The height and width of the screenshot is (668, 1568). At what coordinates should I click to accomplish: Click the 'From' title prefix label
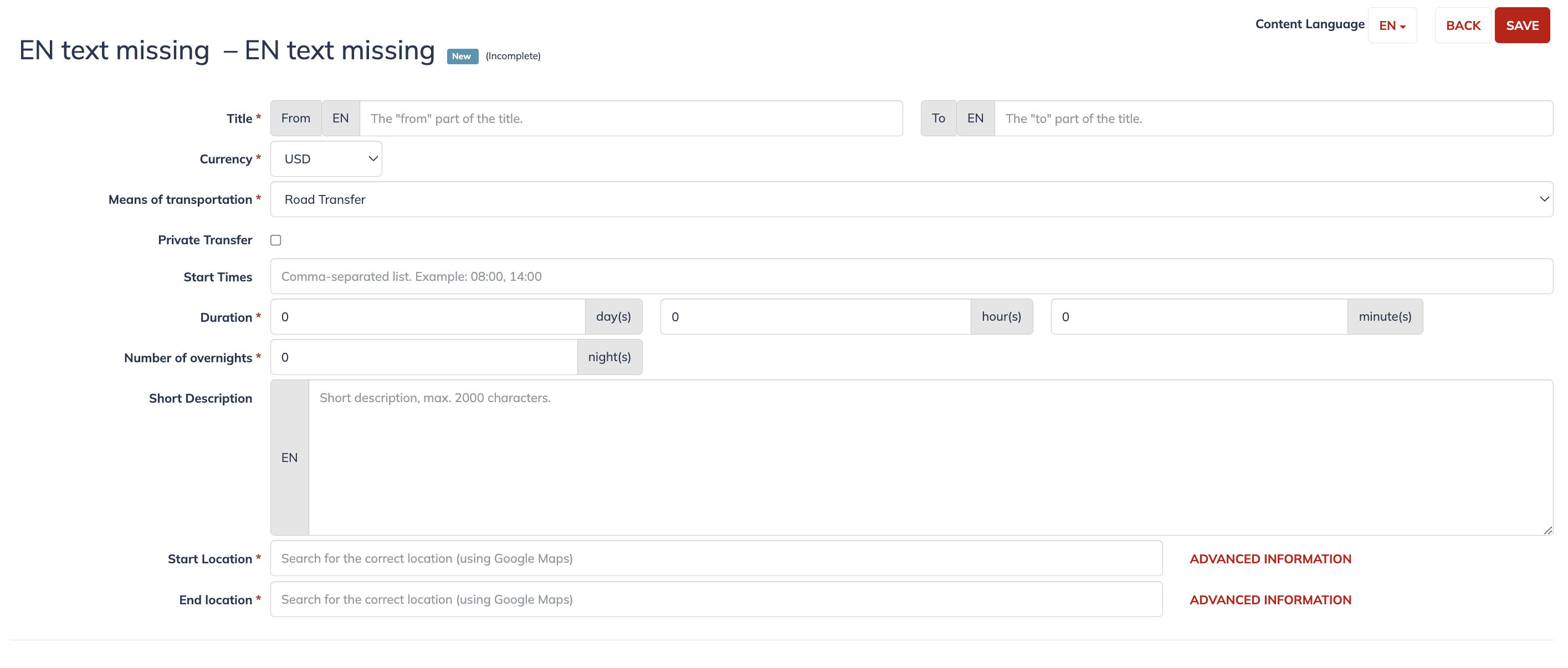click(296, 119)
